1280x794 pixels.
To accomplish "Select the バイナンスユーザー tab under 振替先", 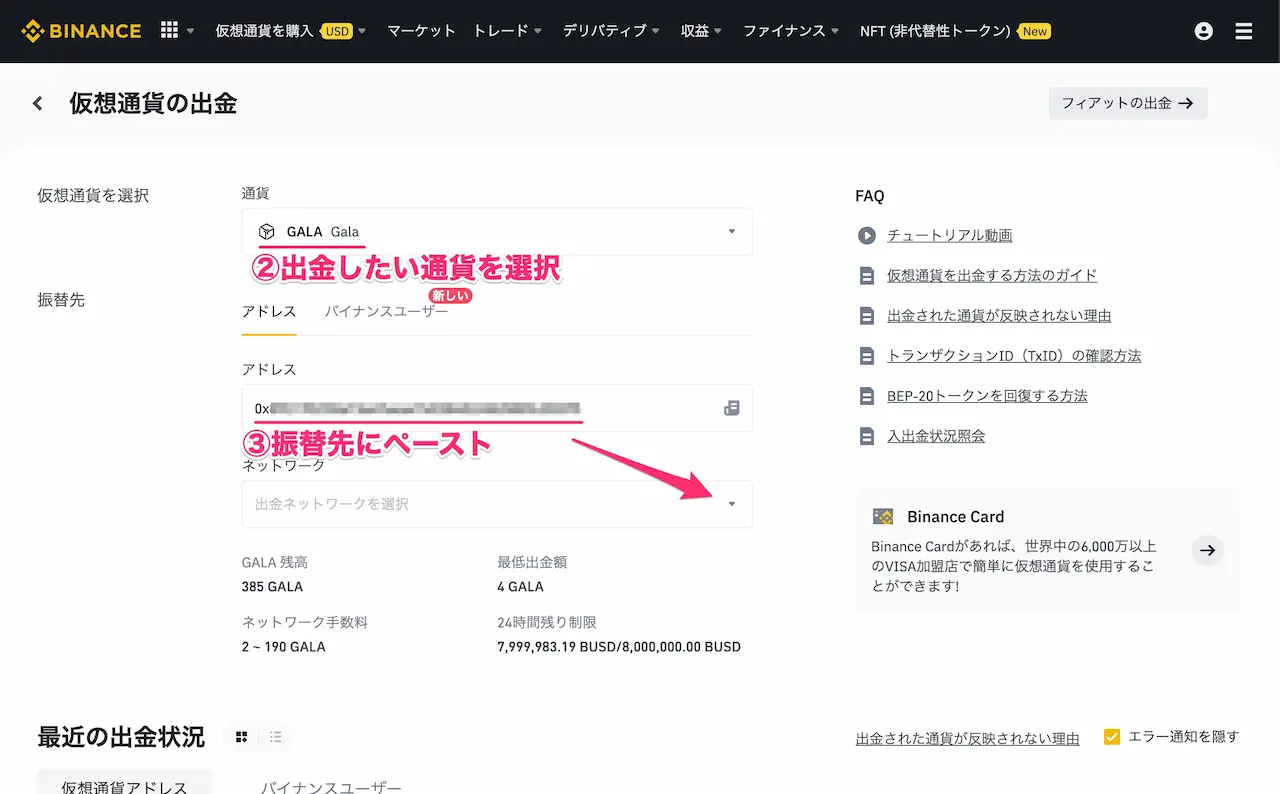I will tap(386, 312).
